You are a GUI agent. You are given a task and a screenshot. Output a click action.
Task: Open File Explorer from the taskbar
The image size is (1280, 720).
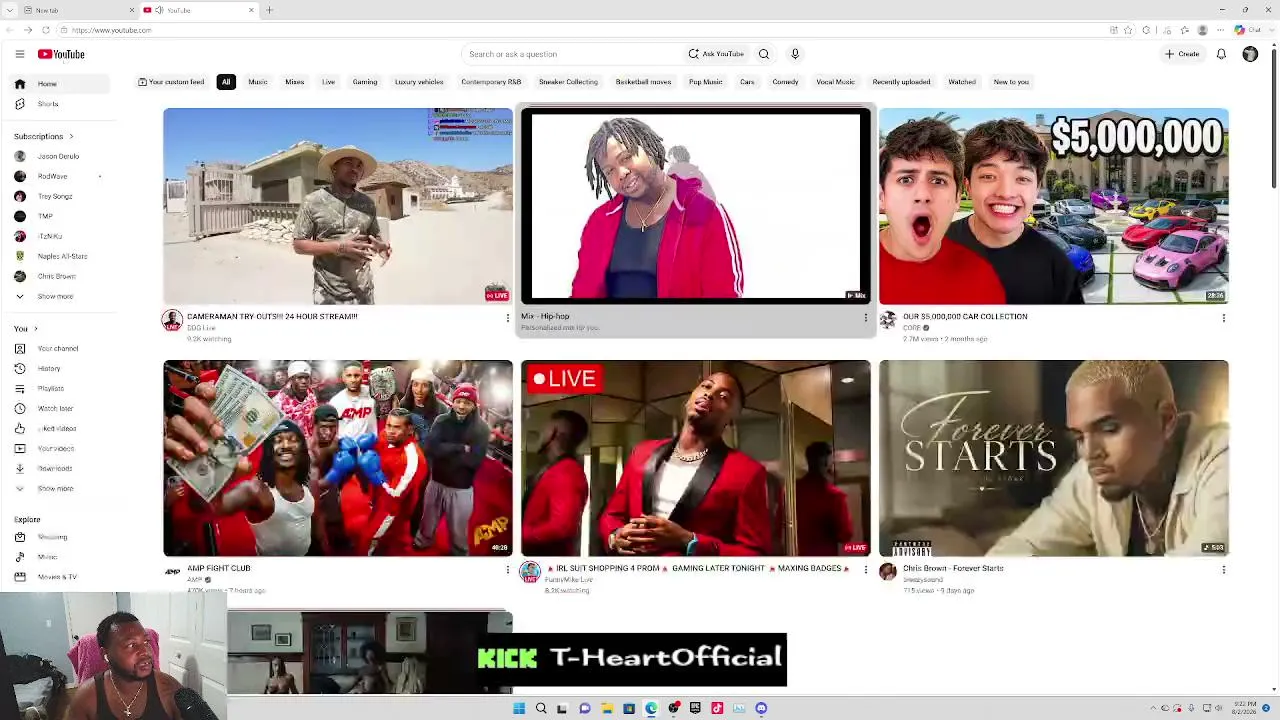point(607,708)
